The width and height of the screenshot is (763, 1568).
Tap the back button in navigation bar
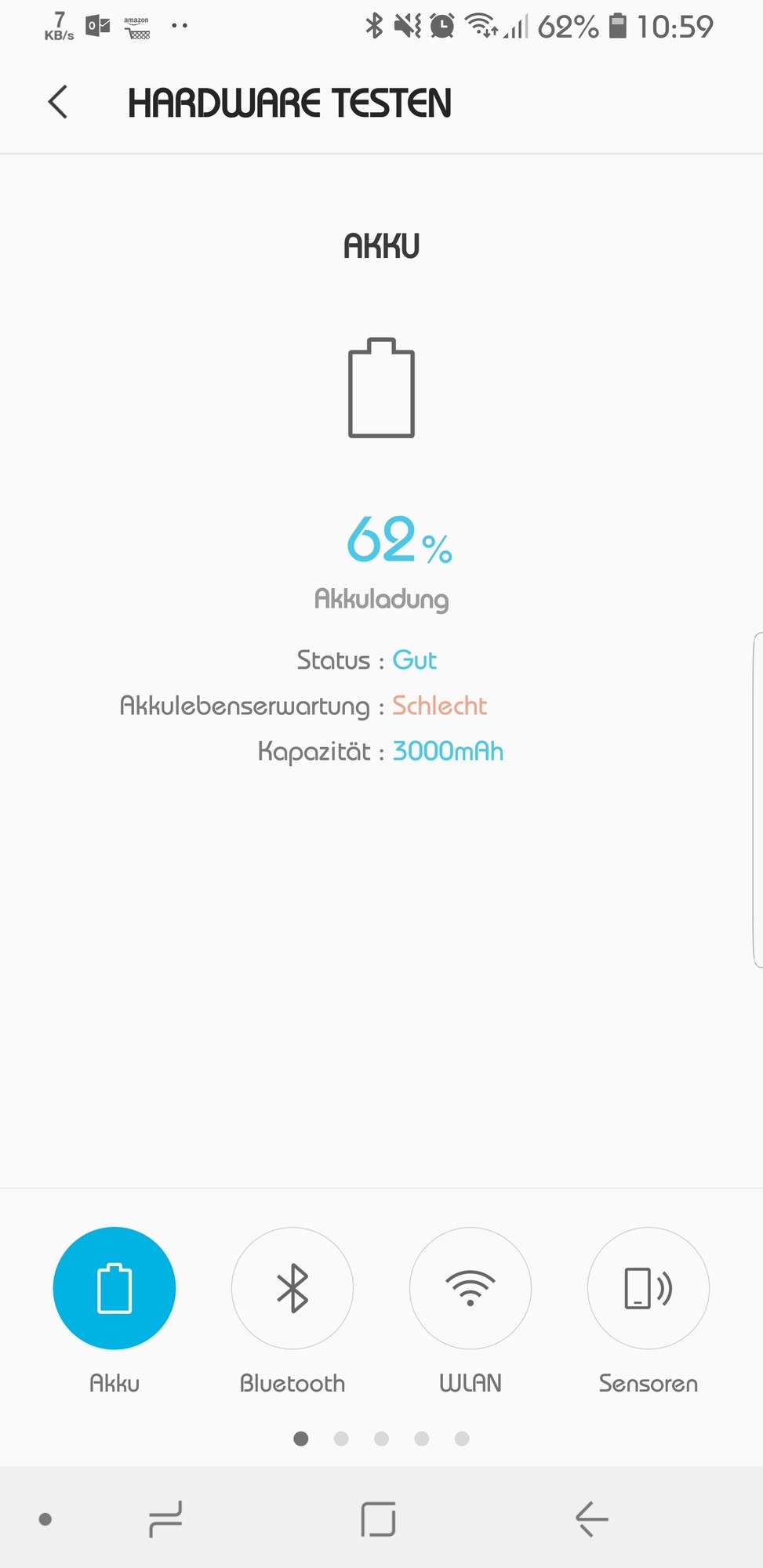(592, 1519)
